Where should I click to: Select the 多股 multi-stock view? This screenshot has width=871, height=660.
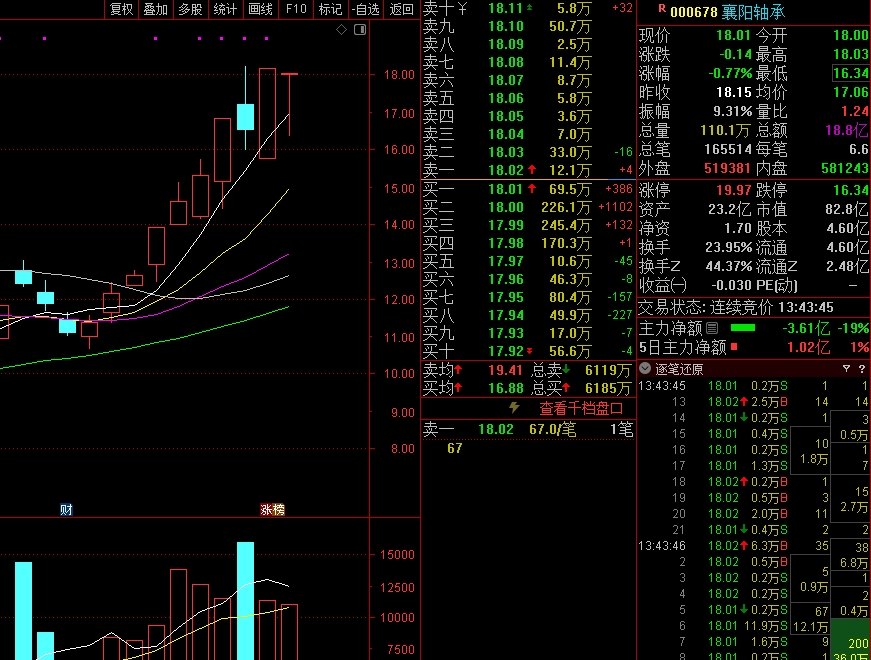click(x=190, y=9)
